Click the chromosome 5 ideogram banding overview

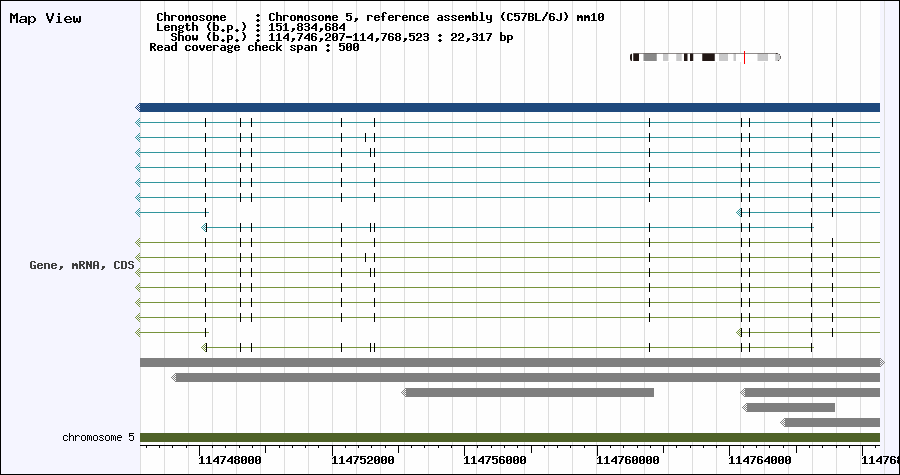[705, 57]
